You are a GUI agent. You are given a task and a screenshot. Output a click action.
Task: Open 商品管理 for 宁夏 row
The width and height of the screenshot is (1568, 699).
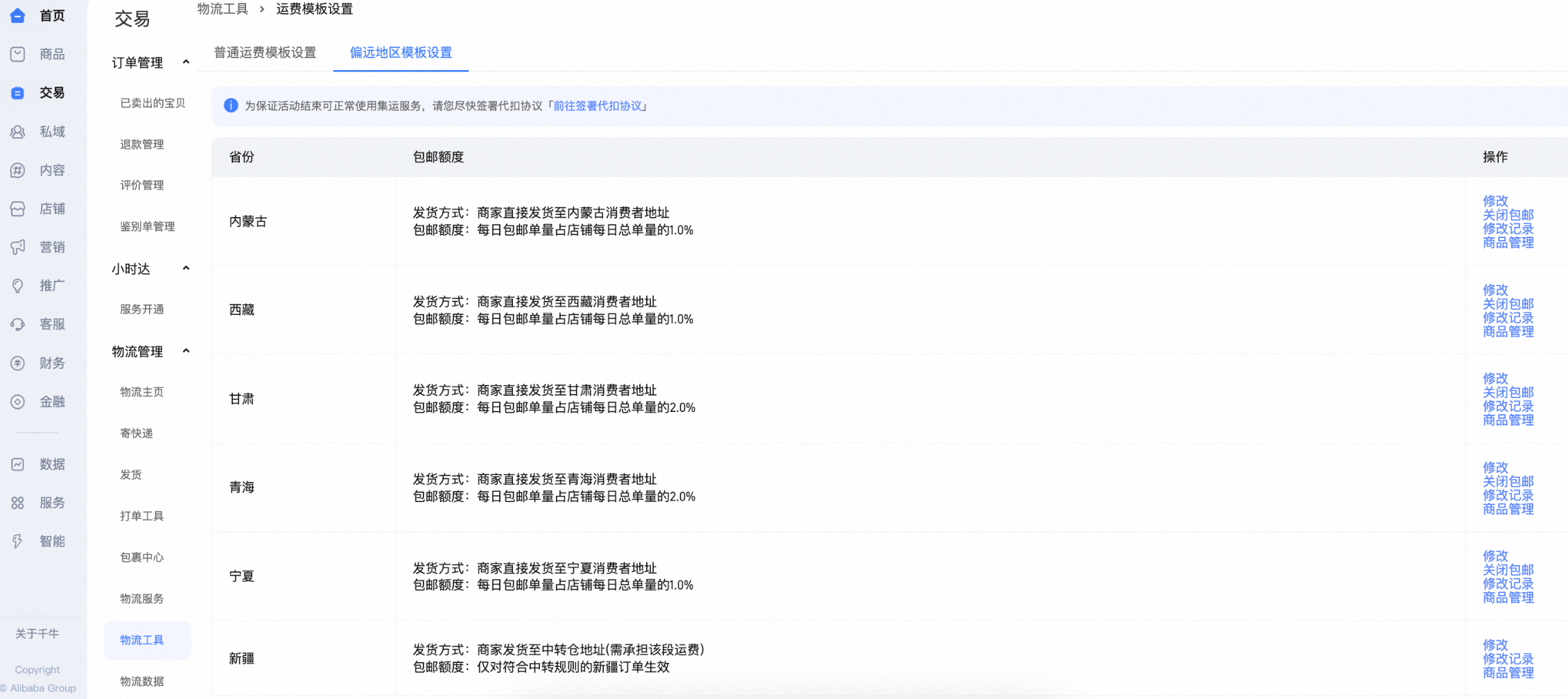pos(1508,597)
